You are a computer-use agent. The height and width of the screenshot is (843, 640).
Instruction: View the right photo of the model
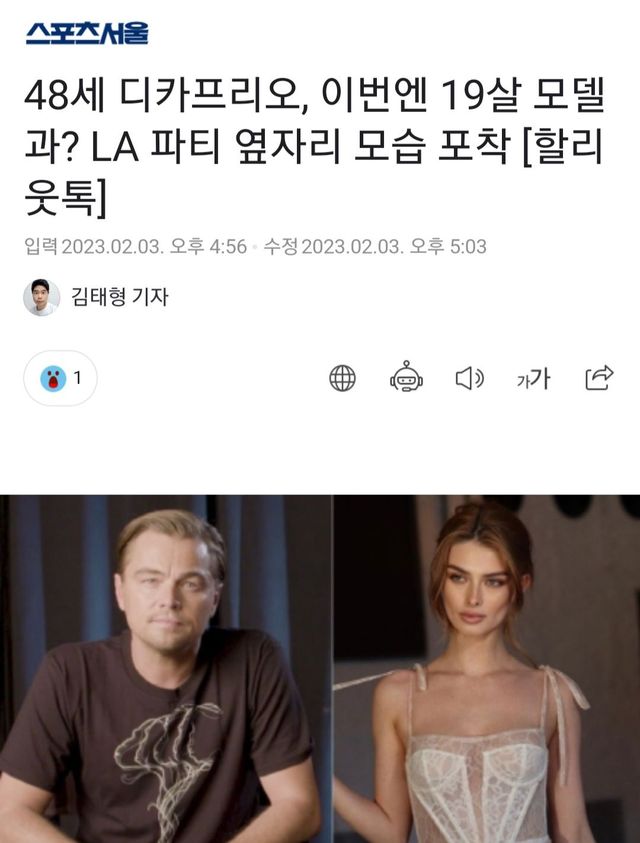pyautogui.click(x=487, y=669)
